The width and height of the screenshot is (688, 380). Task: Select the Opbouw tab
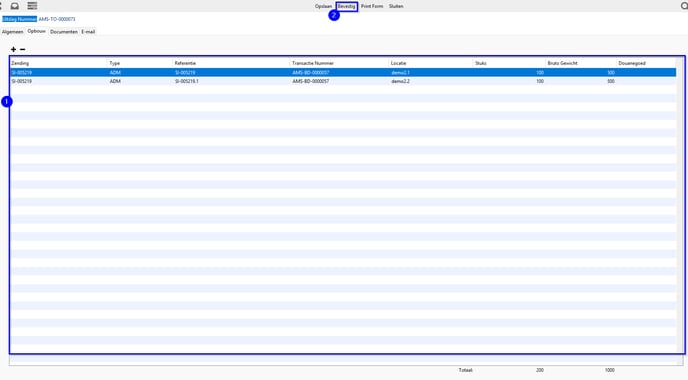coord(36,31)
